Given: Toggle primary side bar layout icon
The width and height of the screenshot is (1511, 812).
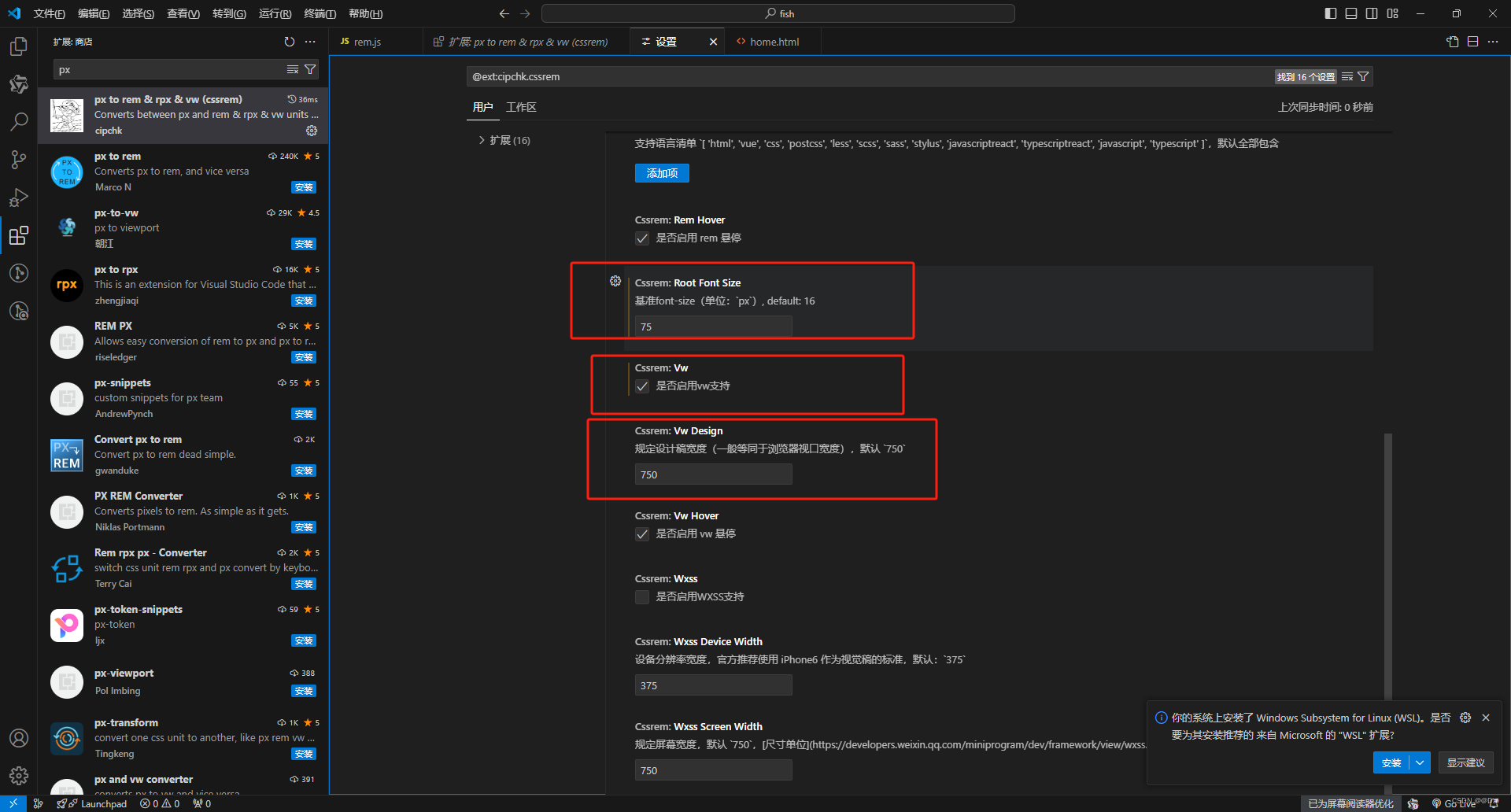Looking at the screenshot, I should (x=1331, y=13).
